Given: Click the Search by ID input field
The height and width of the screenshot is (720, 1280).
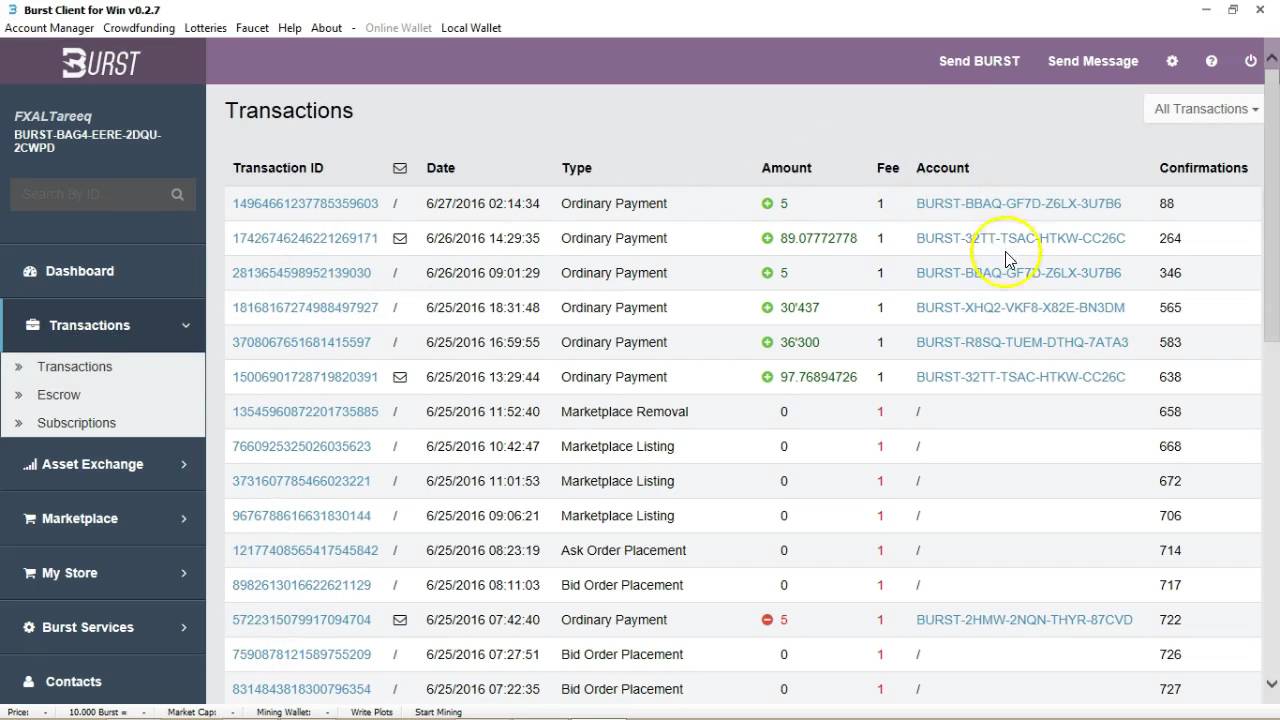Looking at the screenshot, I should click(x=90, y=194).
